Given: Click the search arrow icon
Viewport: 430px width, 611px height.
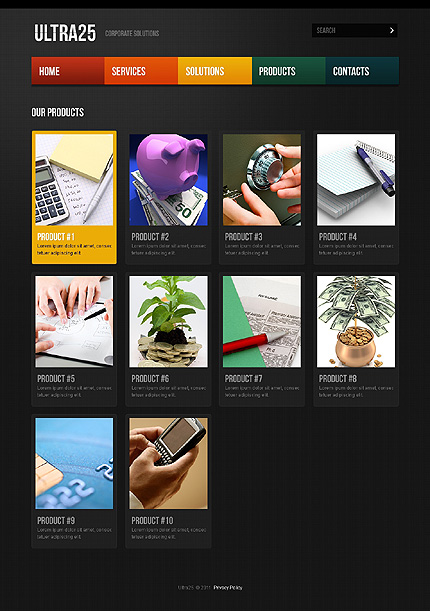Looking at the screenshot, I should click(x=392, y=30).
